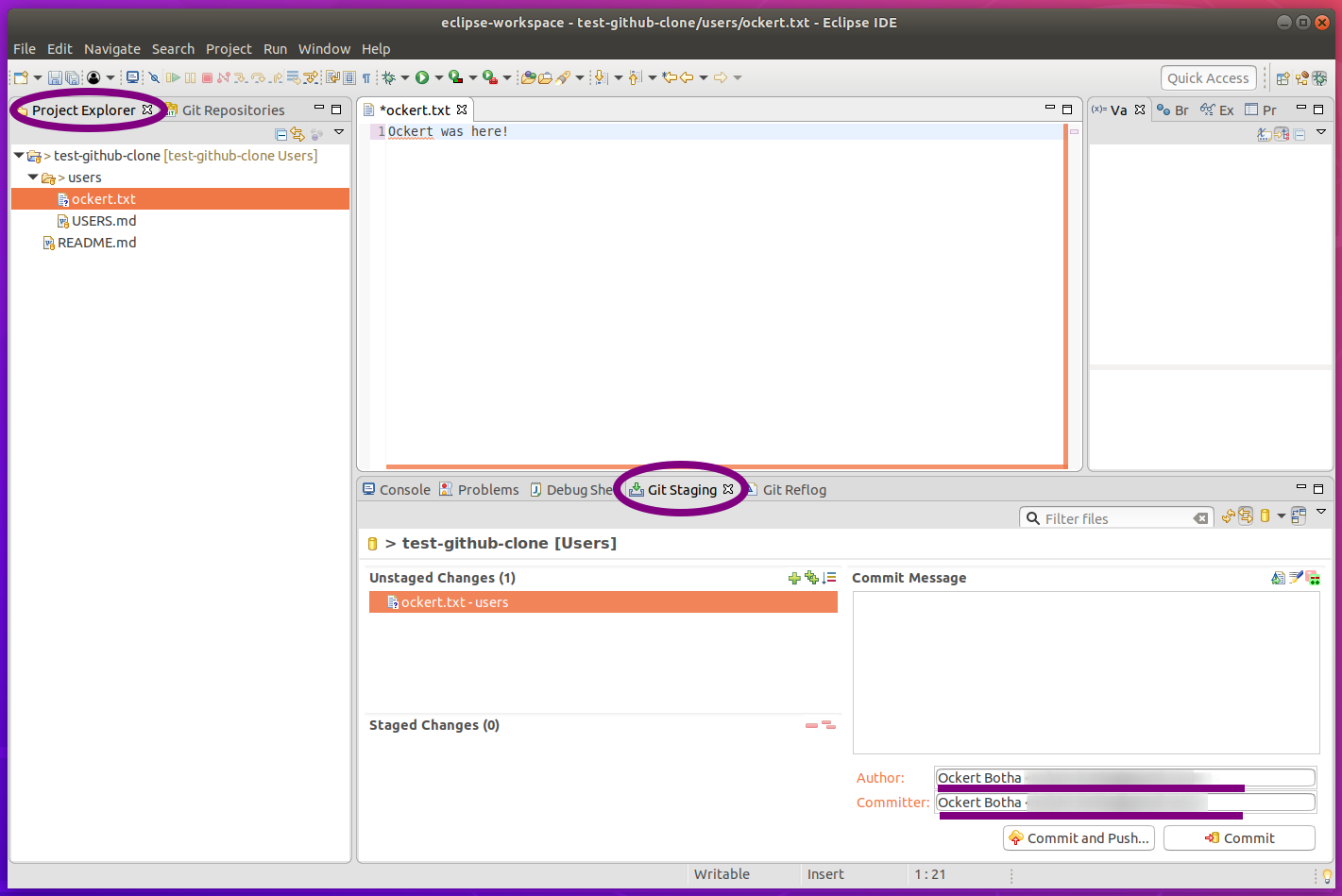Collapse the test-github-clone project tree
This screenshot has width=1342, height=896.
click(x=19, y=156)
